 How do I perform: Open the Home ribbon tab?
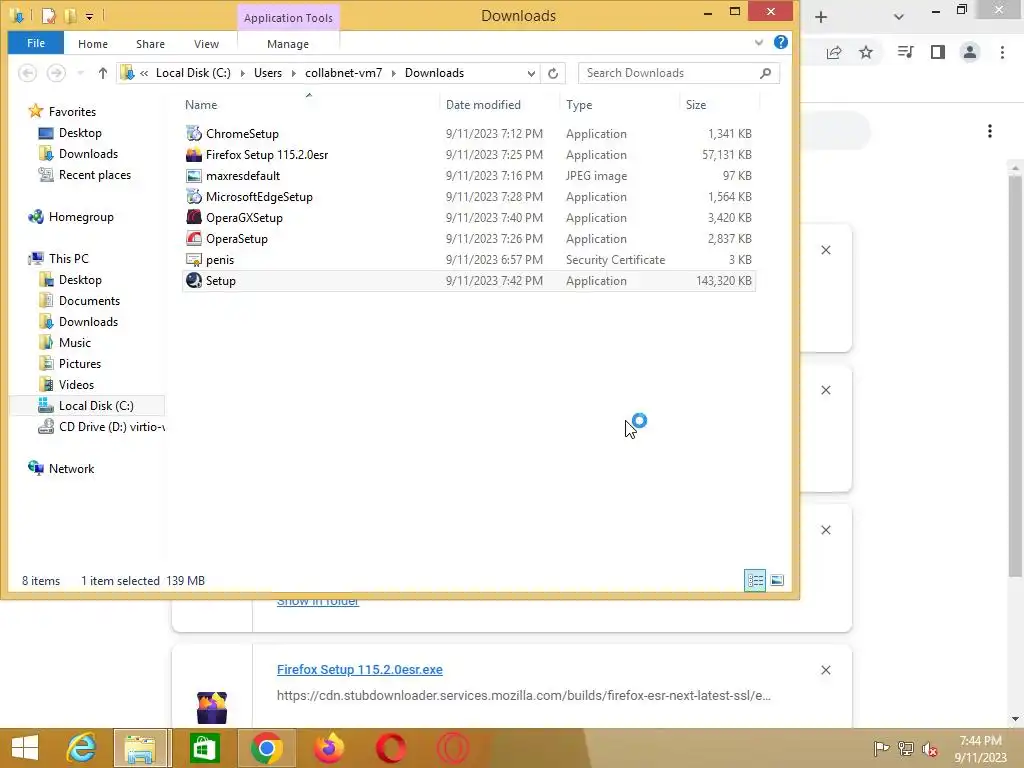pos(93,44)
